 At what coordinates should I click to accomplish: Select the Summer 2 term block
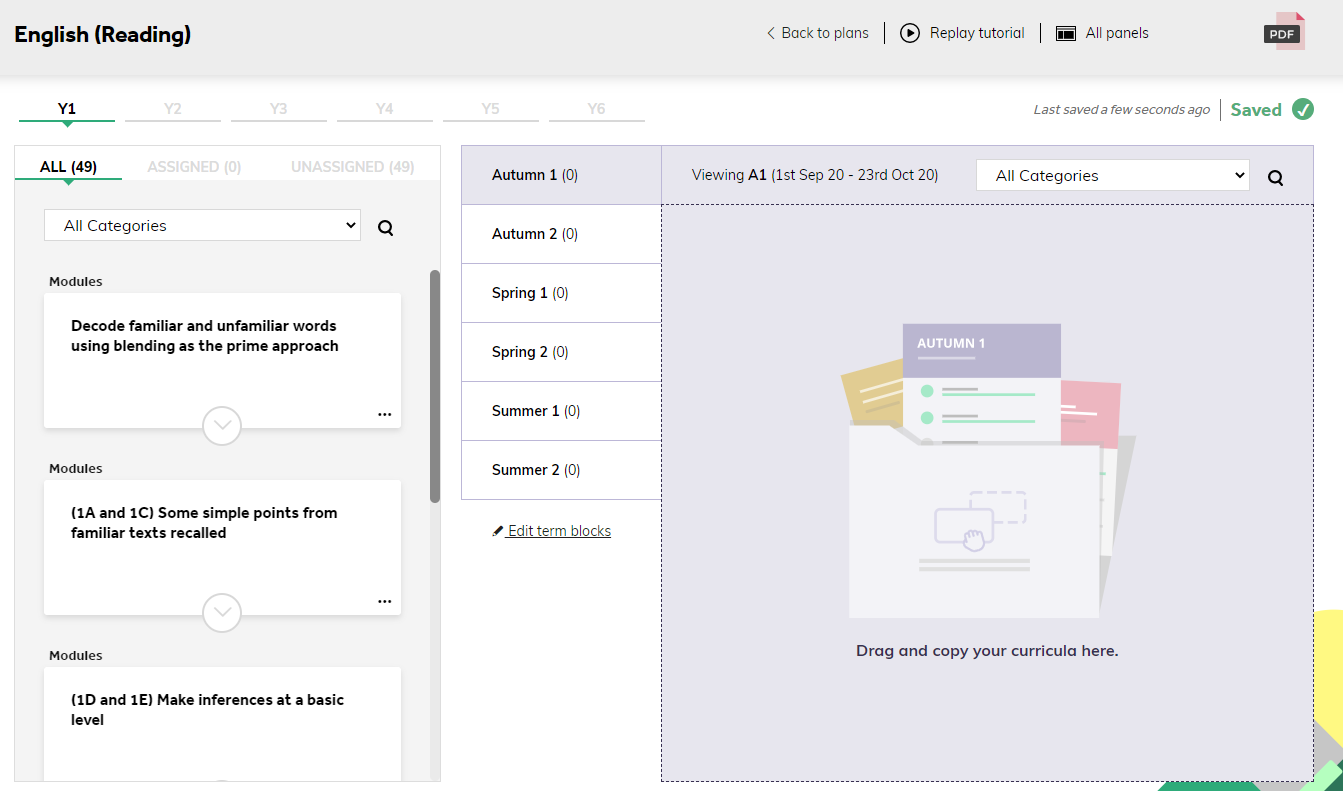[x=561, y=470]
